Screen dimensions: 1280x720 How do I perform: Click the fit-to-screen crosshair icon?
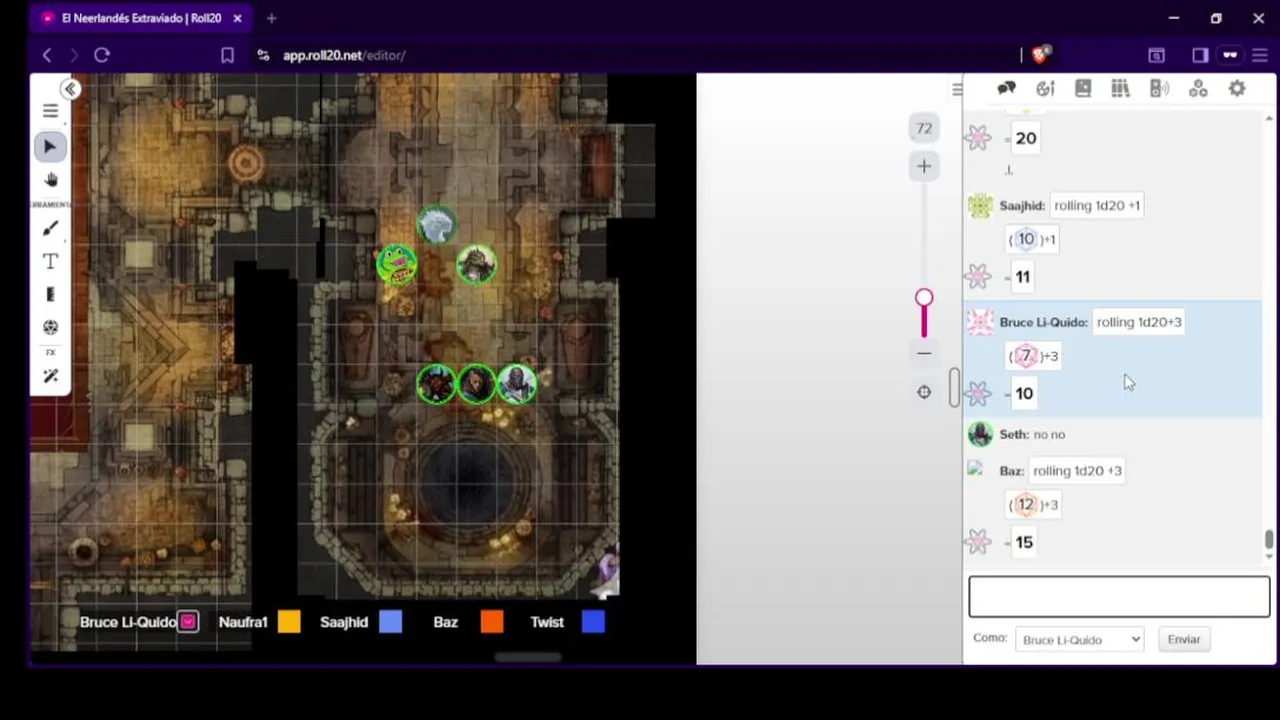[924, 392]
